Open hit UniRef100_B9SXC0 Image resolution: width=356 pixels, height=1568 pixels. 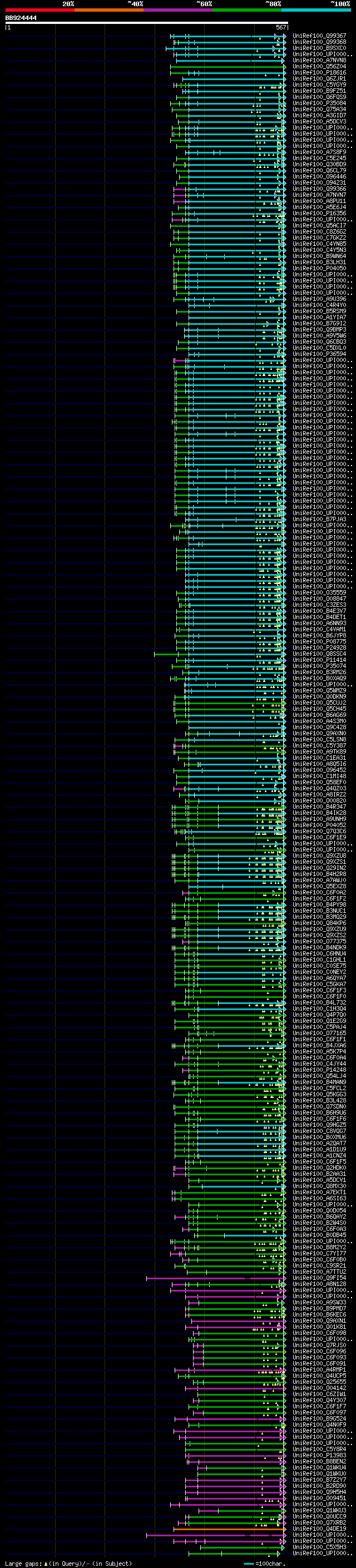pyautogui.click(x=319, y=48)
